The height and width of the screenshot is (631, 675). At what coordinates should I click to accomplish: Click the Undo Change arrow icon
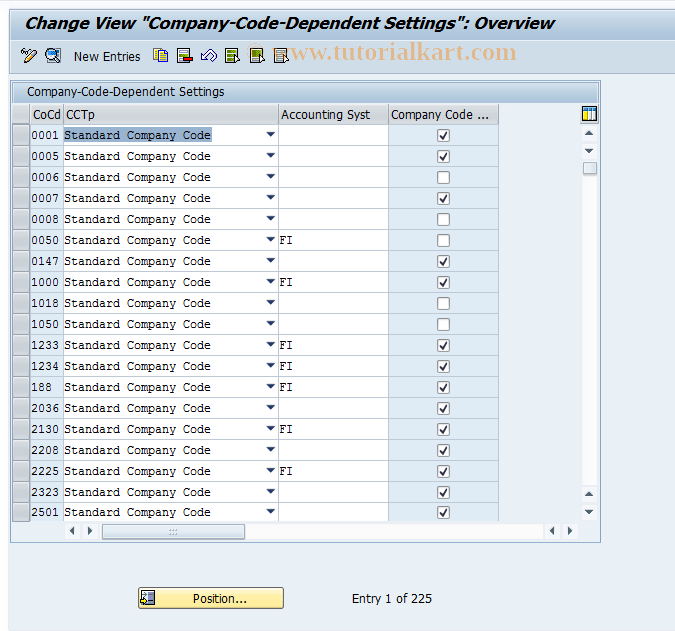pyautogui.click(x=208, y=56)
